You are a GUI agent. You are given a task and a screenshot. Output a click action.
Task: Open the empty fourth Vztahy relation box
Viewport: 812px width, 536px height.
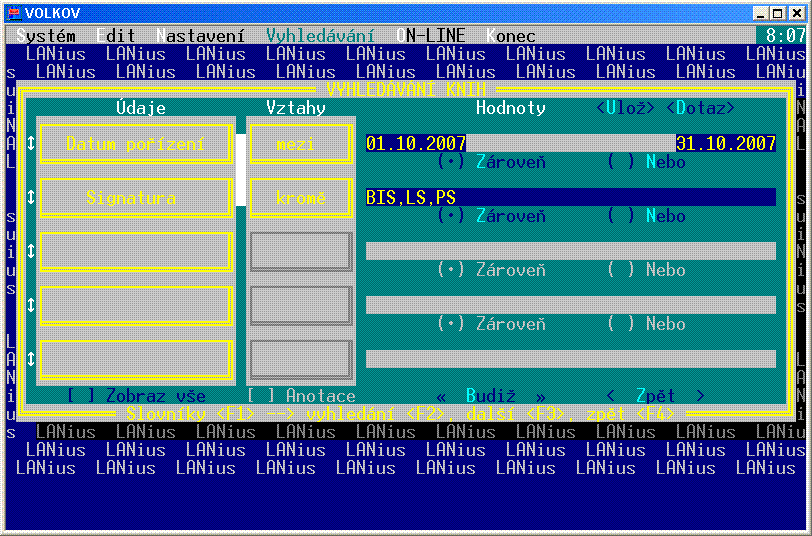(301, 305)
